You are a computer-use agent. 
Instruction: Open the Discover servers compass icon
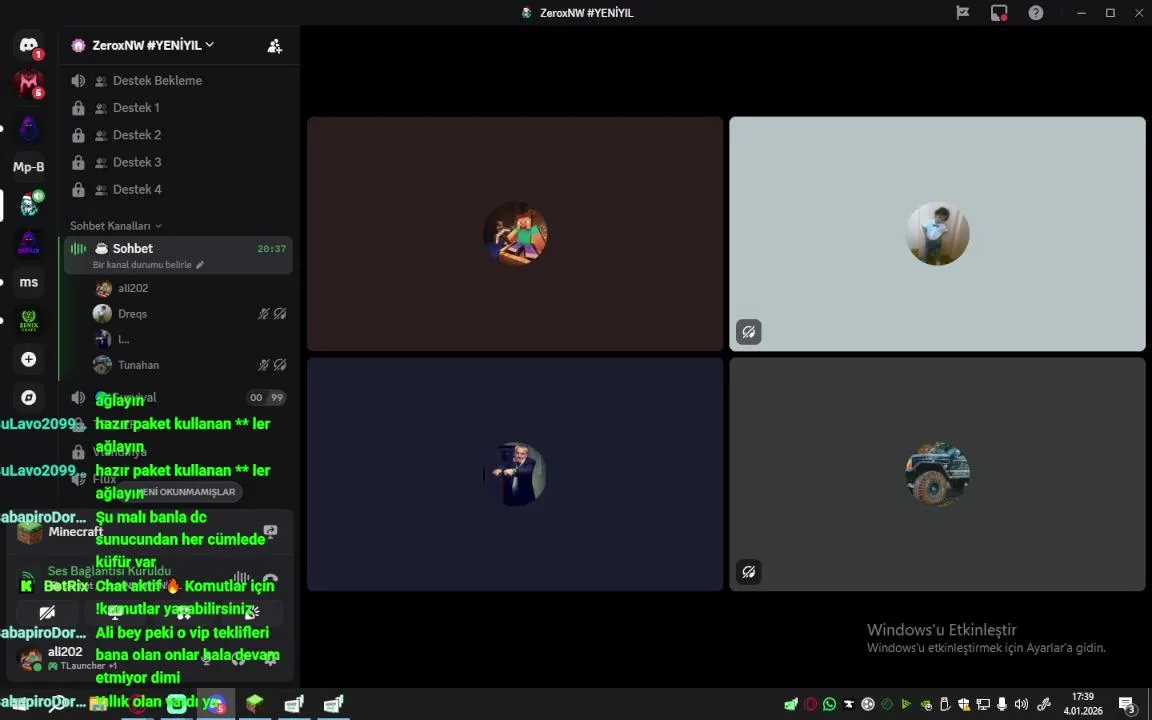[x=29, y=397]
